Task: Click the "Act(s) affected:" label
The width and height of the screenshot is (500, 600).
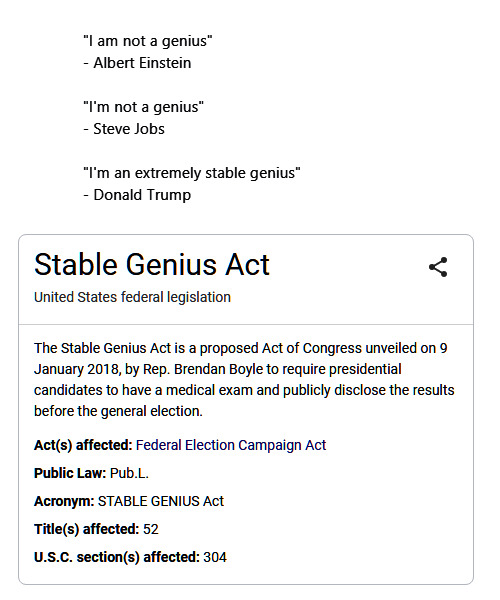Action: (x=83, y=445)
